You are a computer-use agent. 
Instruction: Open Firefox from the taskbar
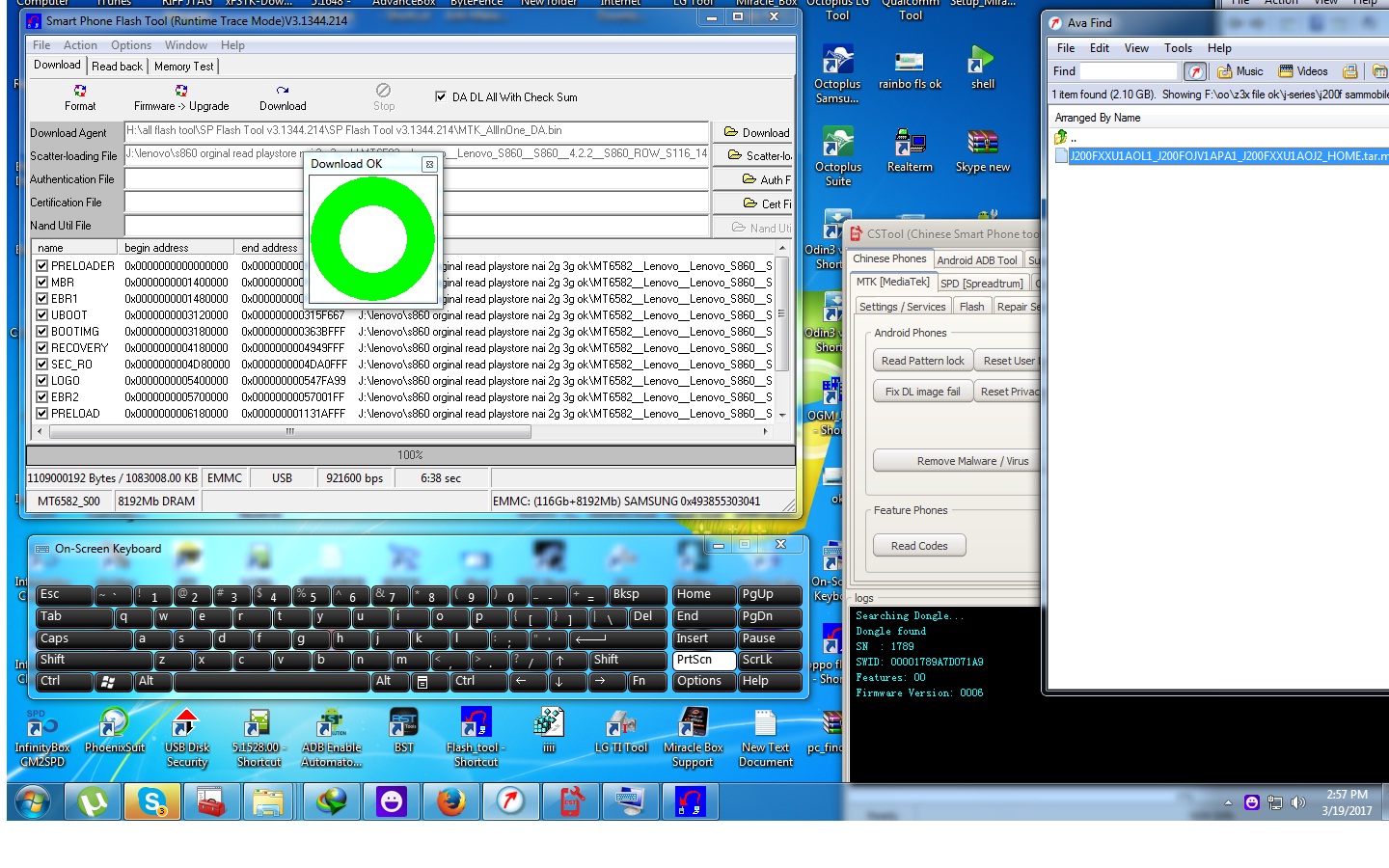pos(450,801)
